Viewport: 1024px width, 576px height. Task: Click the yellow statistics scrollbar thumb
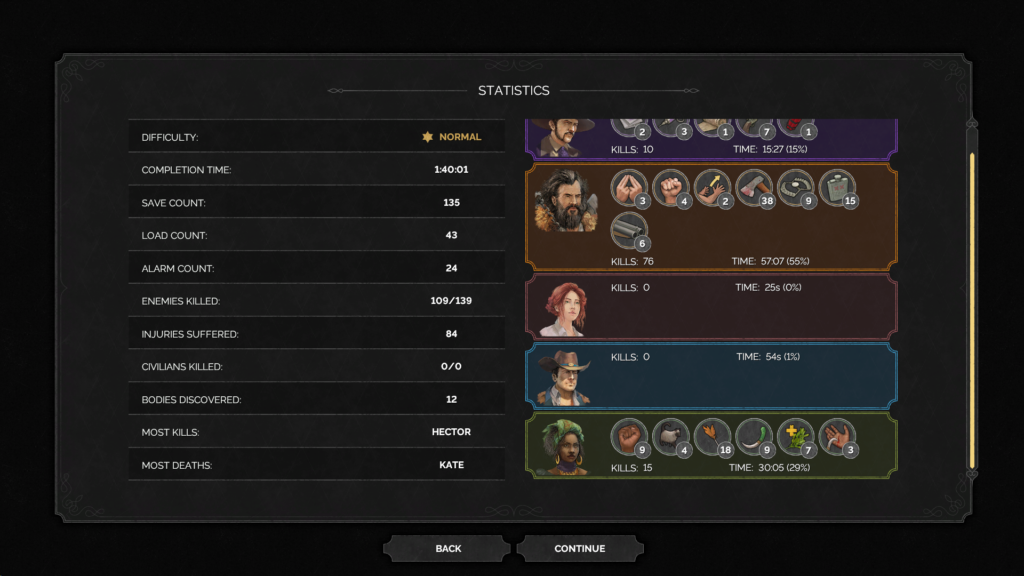click(x=972, y=310)
